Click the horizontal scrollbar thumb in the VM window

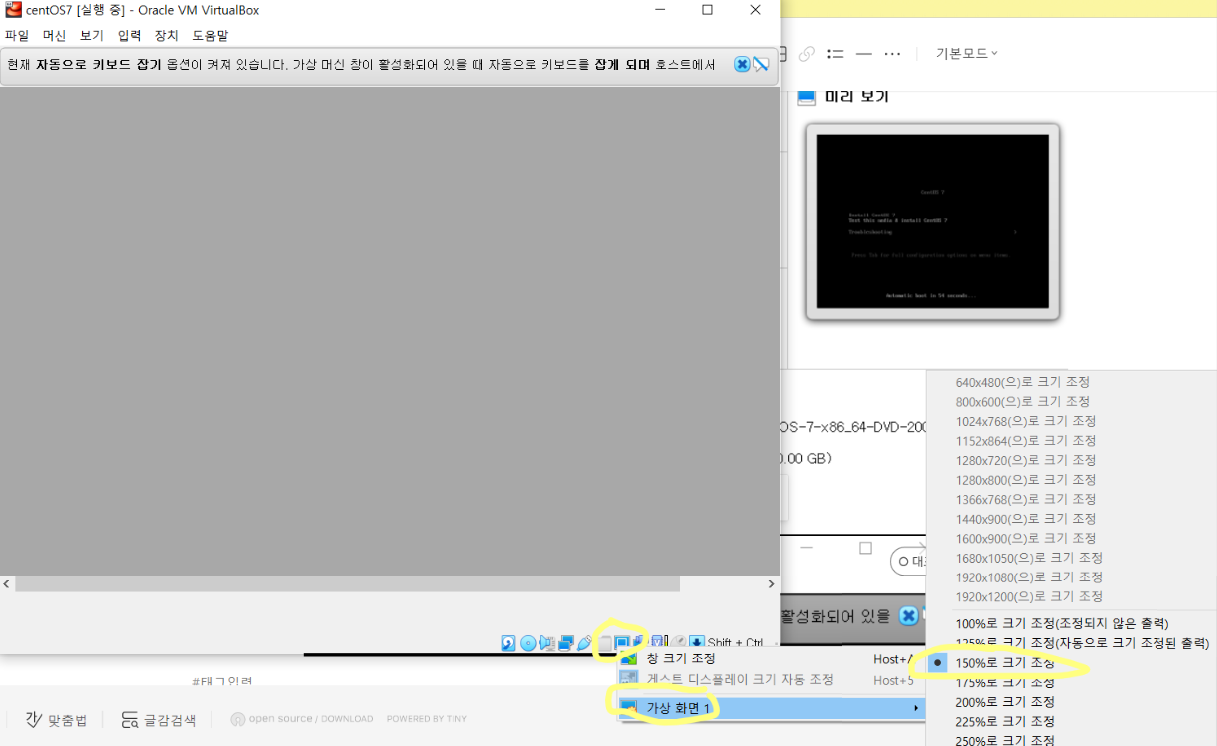(x=347, y=583)
